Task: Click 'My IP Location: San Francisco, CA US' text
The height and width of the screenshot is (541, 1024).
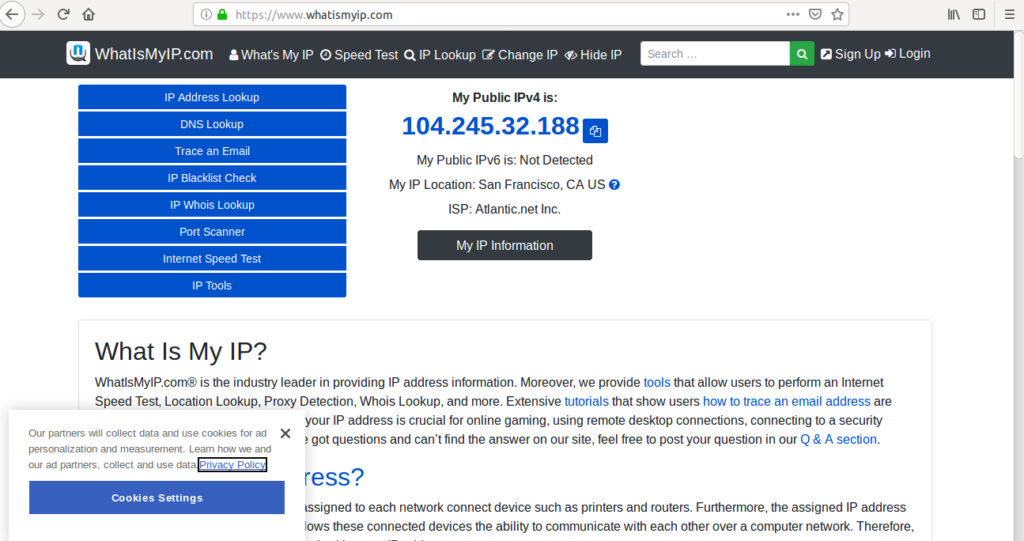Action: point(497,185)
